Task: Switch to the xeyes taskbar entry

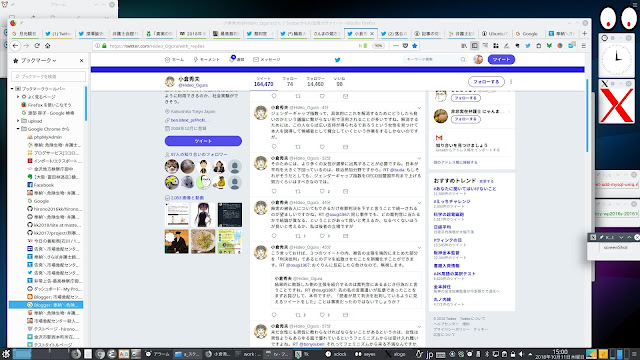Action: 365,354
